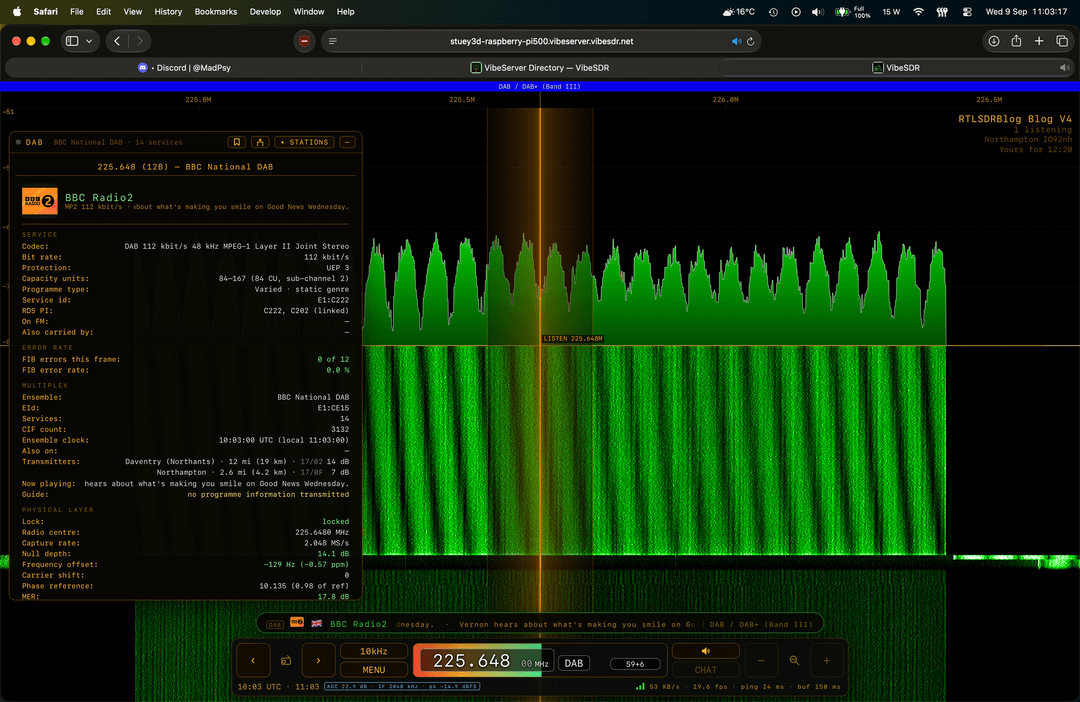The width and height of the screenshot is (1080, 702).
Task: Click the RTLSDRBlog Blog V4 receiver name
Action: pyautogui.click(x=1015, y=119)
